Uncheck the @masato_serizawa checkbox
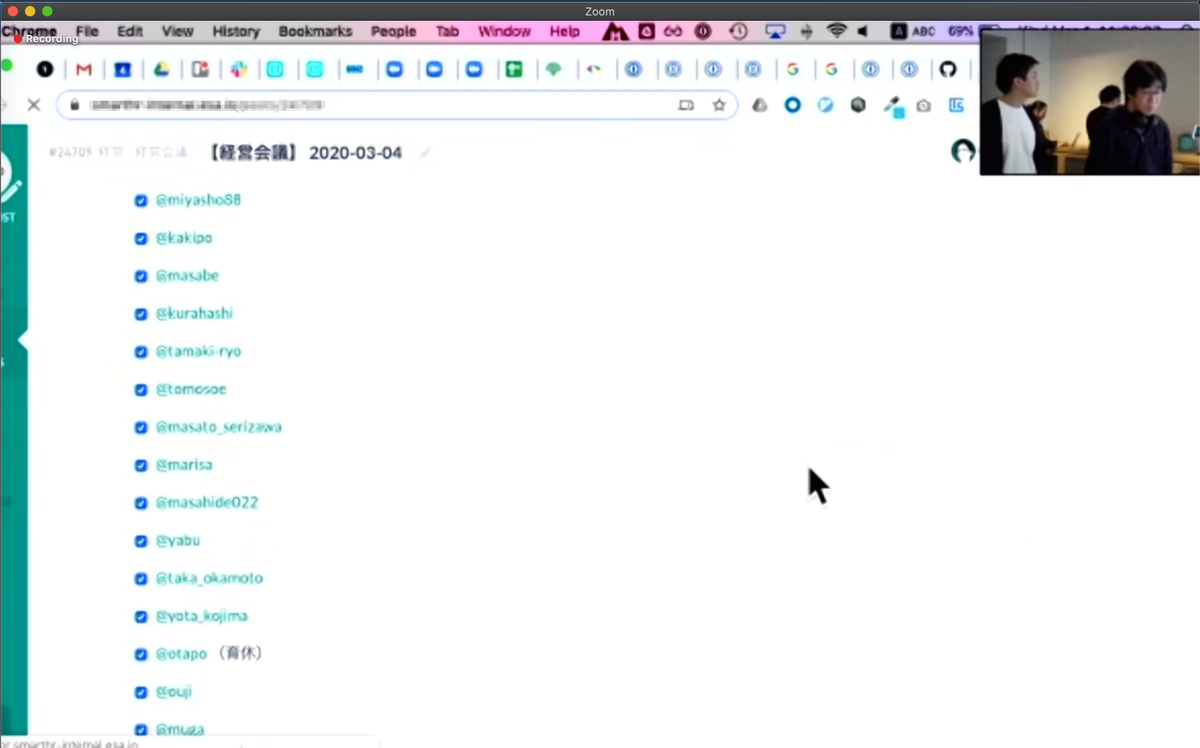The image size is (1200, 748). (141, 427)
